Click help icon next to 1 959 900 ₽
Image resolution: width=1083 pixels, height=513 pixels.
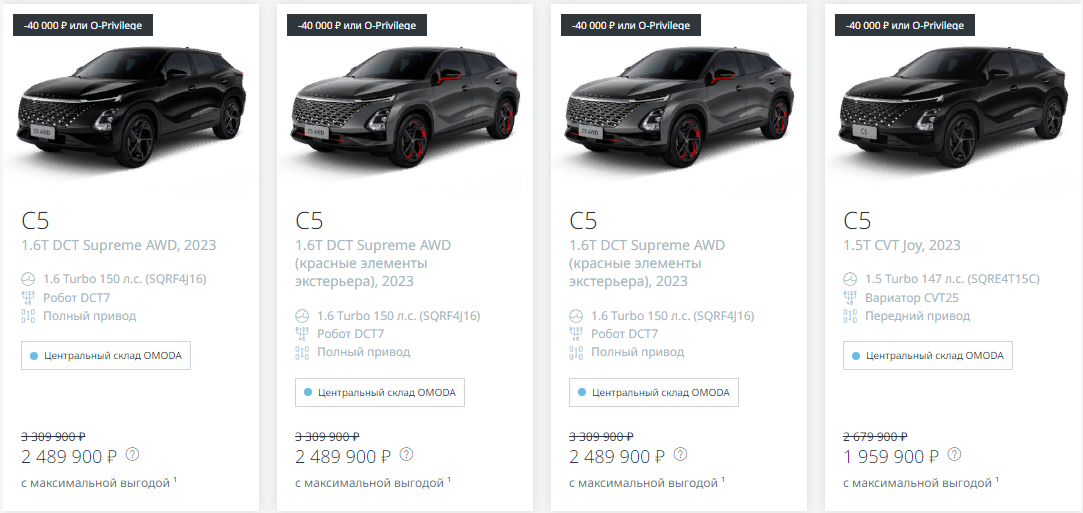click(x=955, y=454)
